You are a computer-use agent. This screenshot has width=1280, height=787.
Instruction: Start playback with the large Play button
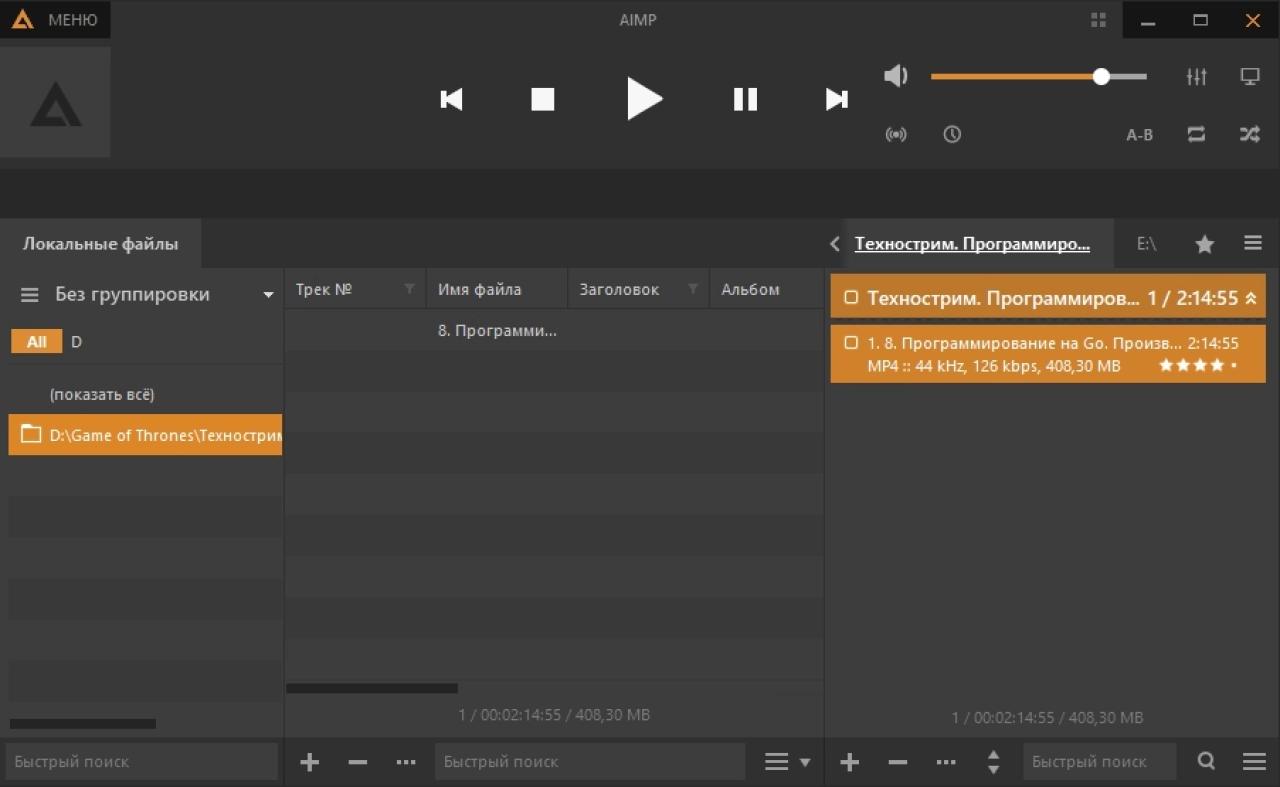pyautogui.click(x=644, y=99)
